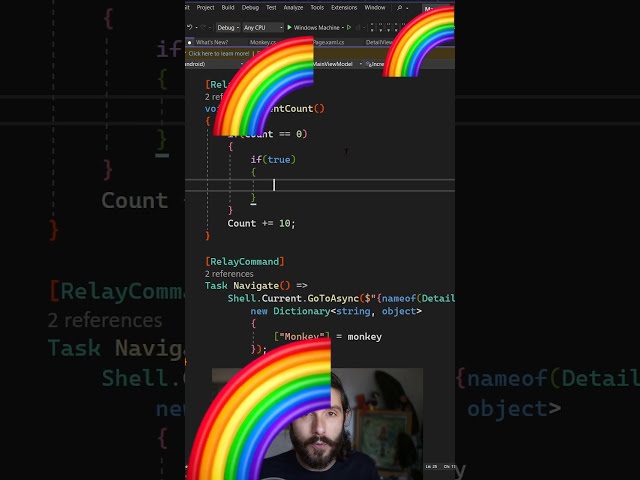
Task: Click '2 references' above Task Navigate
Action: (229, 274)
